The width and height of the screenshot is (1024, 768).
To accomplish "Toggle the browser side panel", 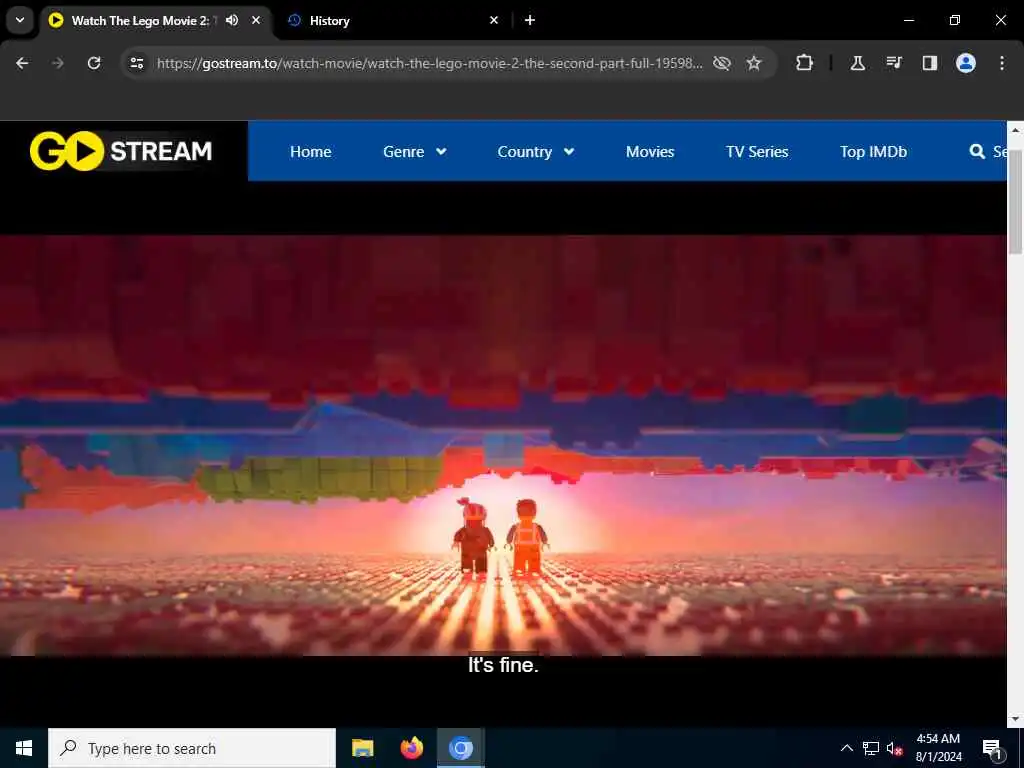I will [929, 63].
